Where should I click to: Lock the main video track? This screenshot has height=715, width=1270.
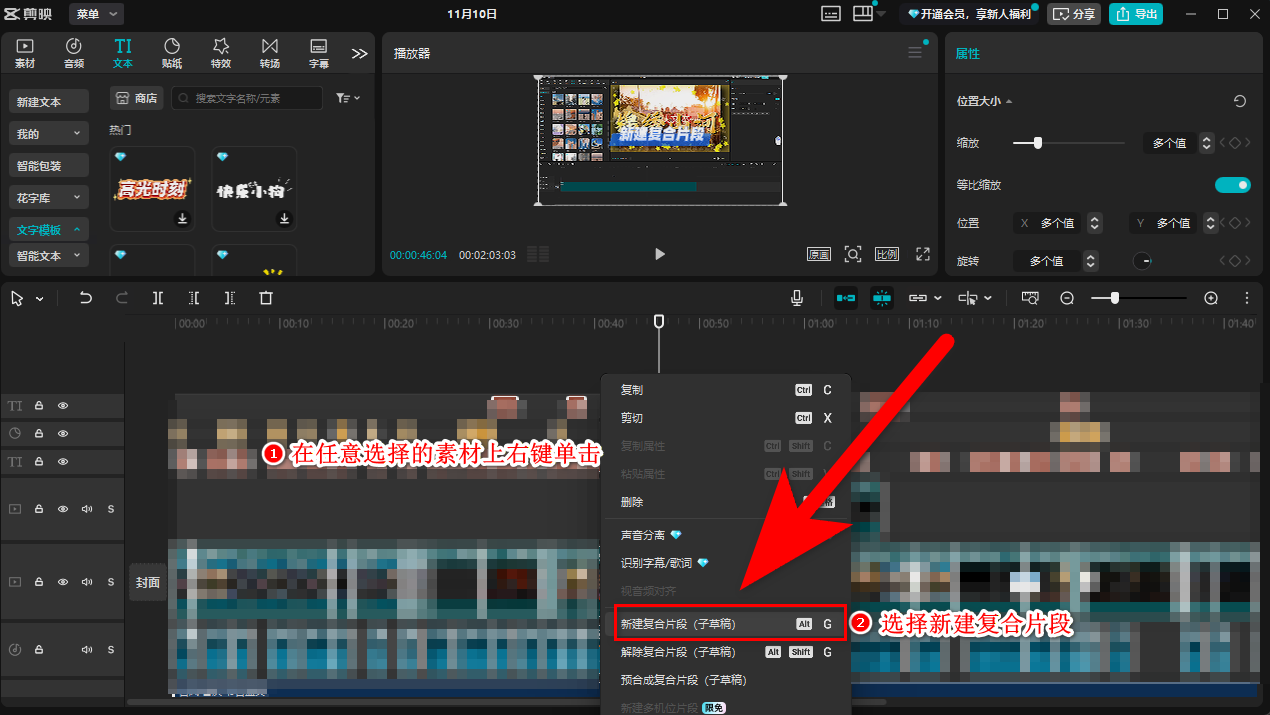pyautogui.click(x=39, y=582)
